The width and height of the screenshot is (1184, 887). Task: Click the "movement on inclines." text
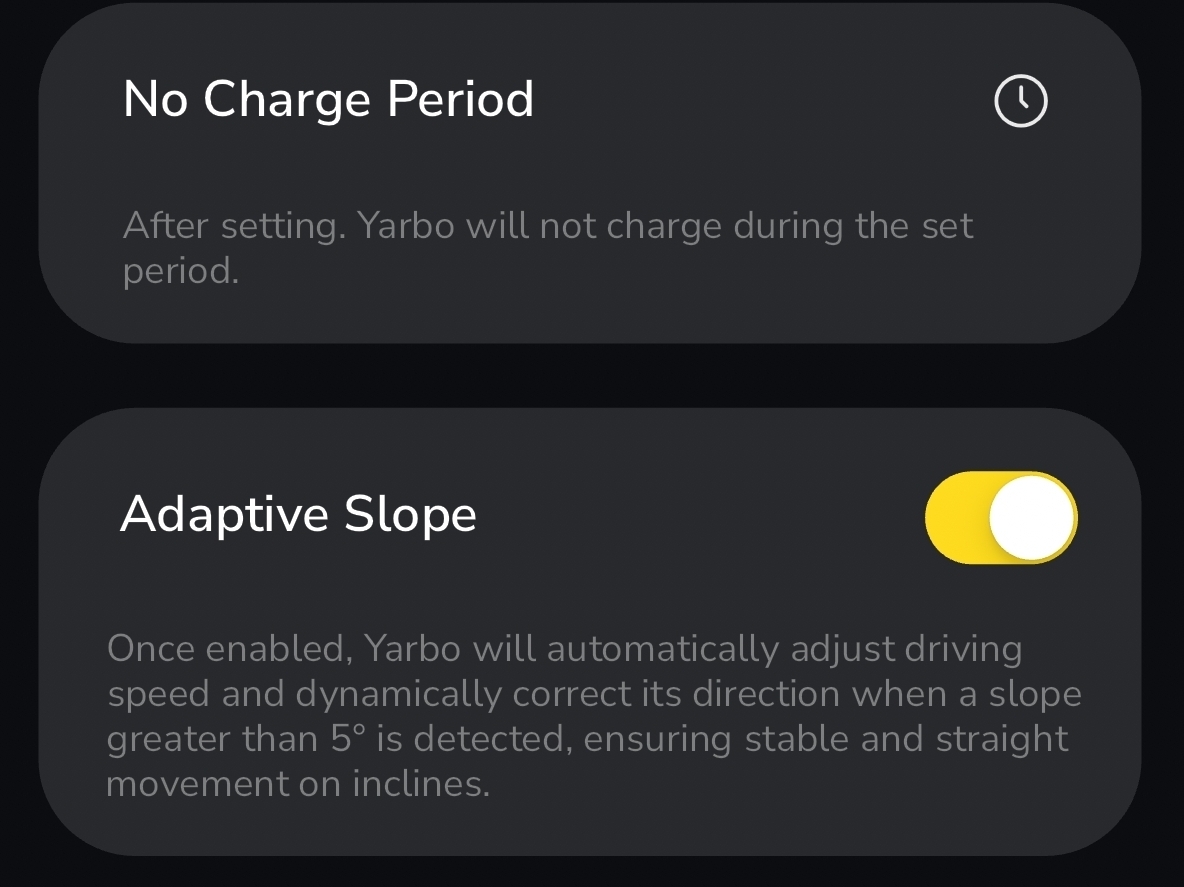298,784
